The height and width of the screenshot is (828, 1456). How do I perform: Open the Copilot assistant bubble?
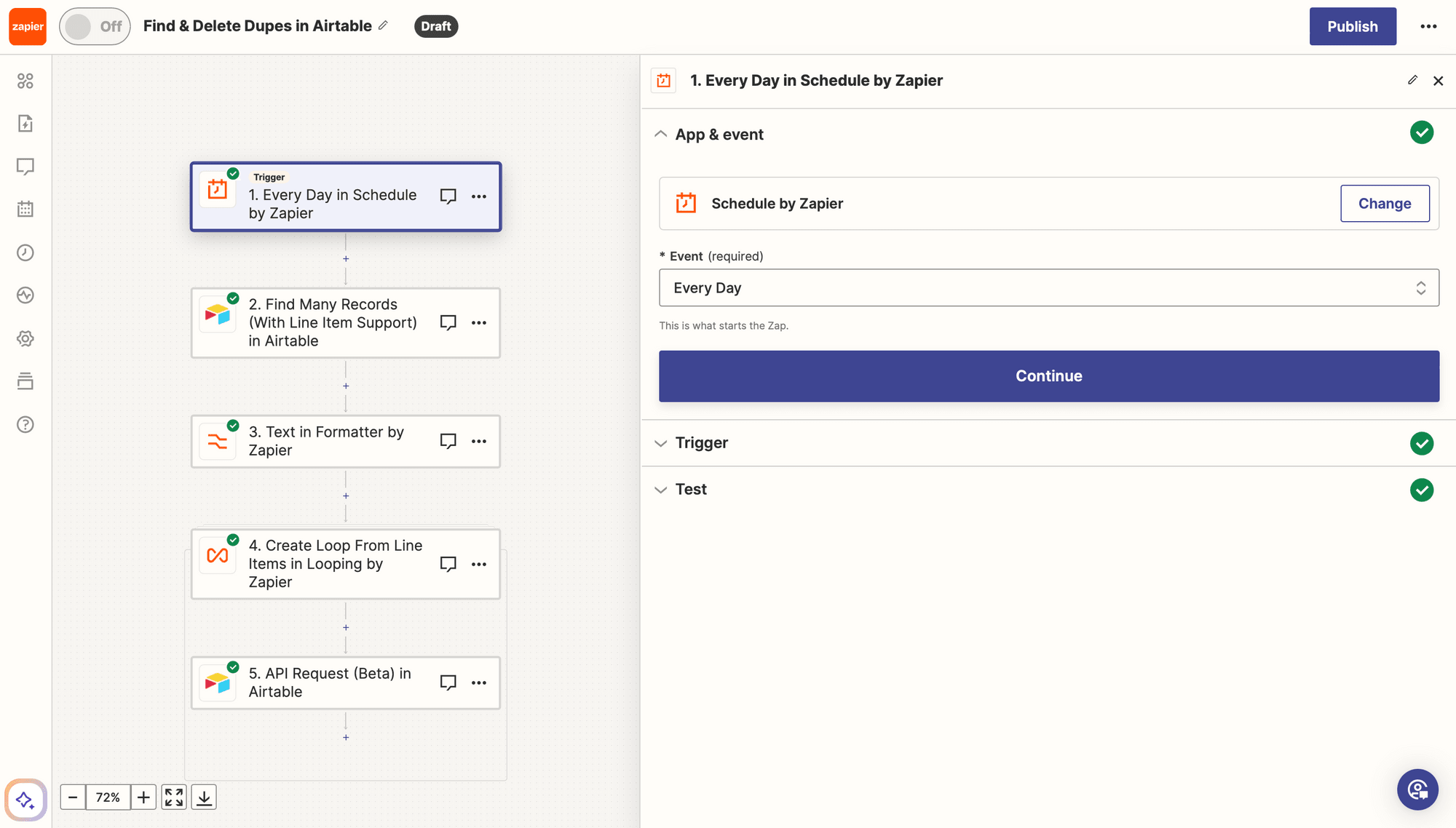pyautogui.click(x=1417, y=789)
